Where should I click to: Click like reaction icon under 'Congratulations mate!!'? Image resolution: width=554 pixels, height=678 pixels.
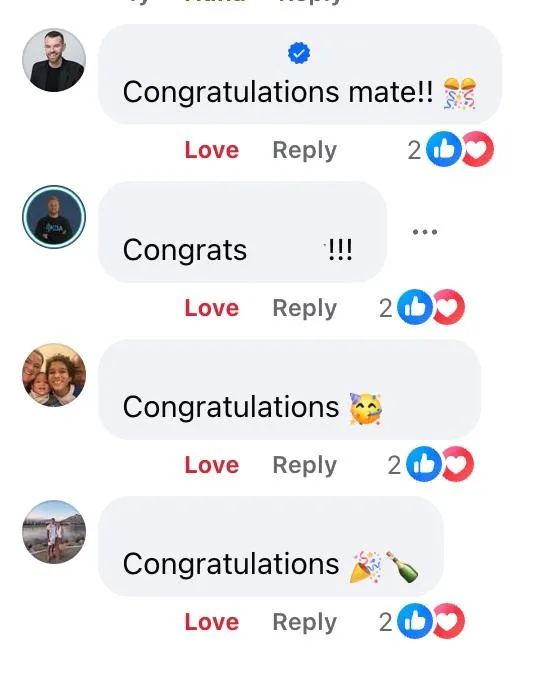443,149
